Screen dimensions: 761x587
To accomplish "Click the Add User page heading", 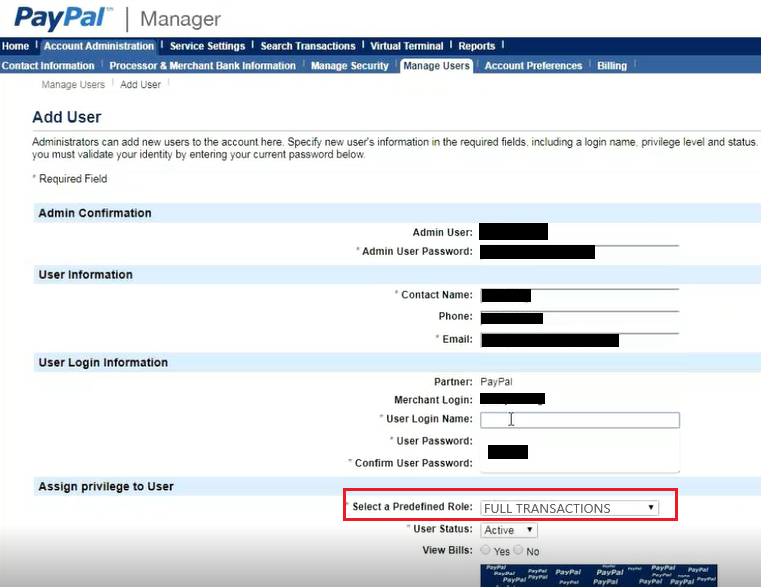I will (x=67, y=117).
